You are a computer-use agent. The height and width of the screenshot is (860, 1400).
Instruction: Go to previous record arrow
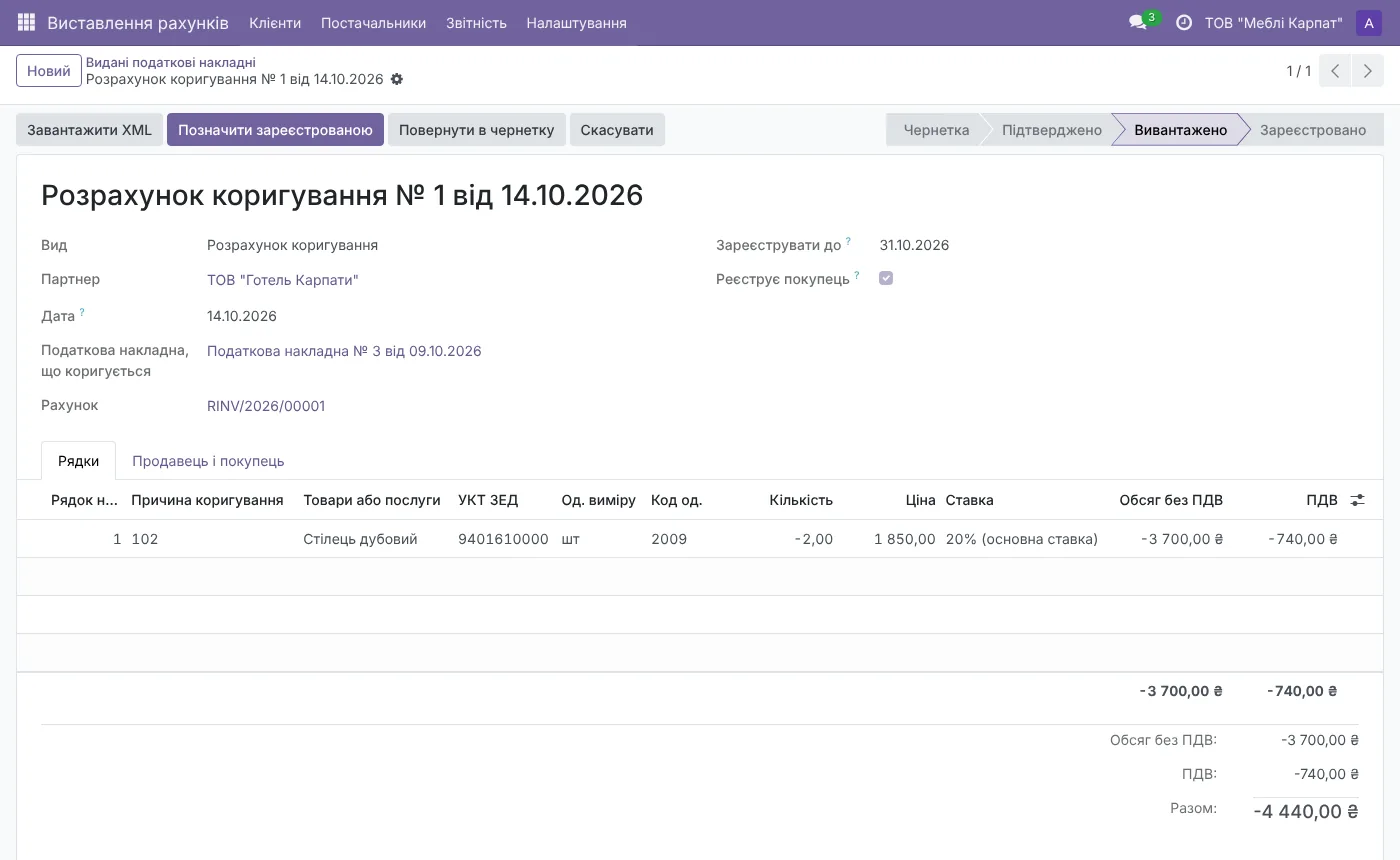pyautogui.click(x=1335, y=71)
